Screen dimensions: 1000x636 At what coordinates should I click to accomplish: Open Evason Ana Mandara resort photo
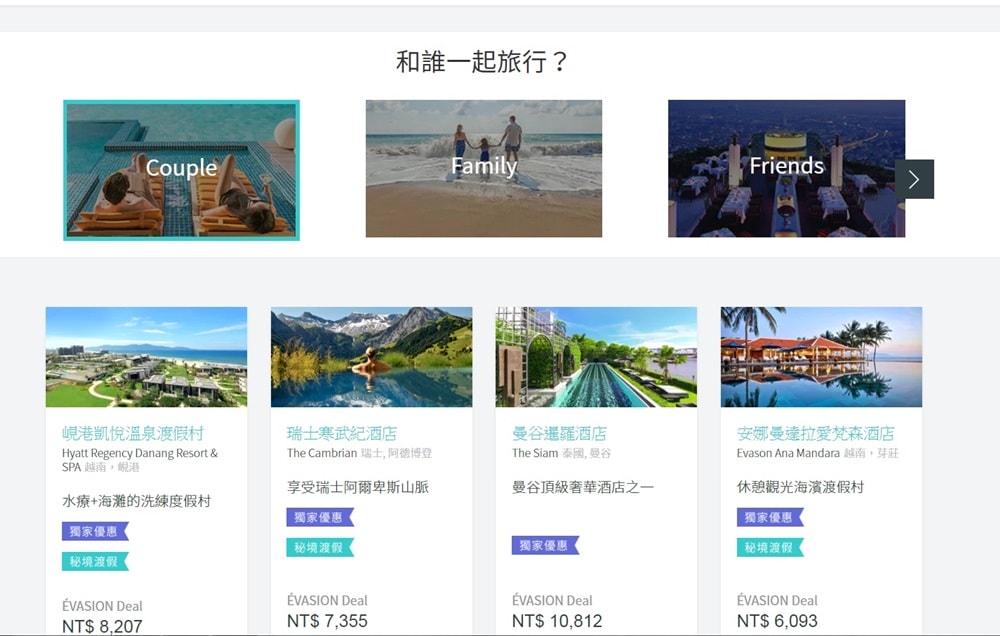pyautogui.click(x=821, y=357)
